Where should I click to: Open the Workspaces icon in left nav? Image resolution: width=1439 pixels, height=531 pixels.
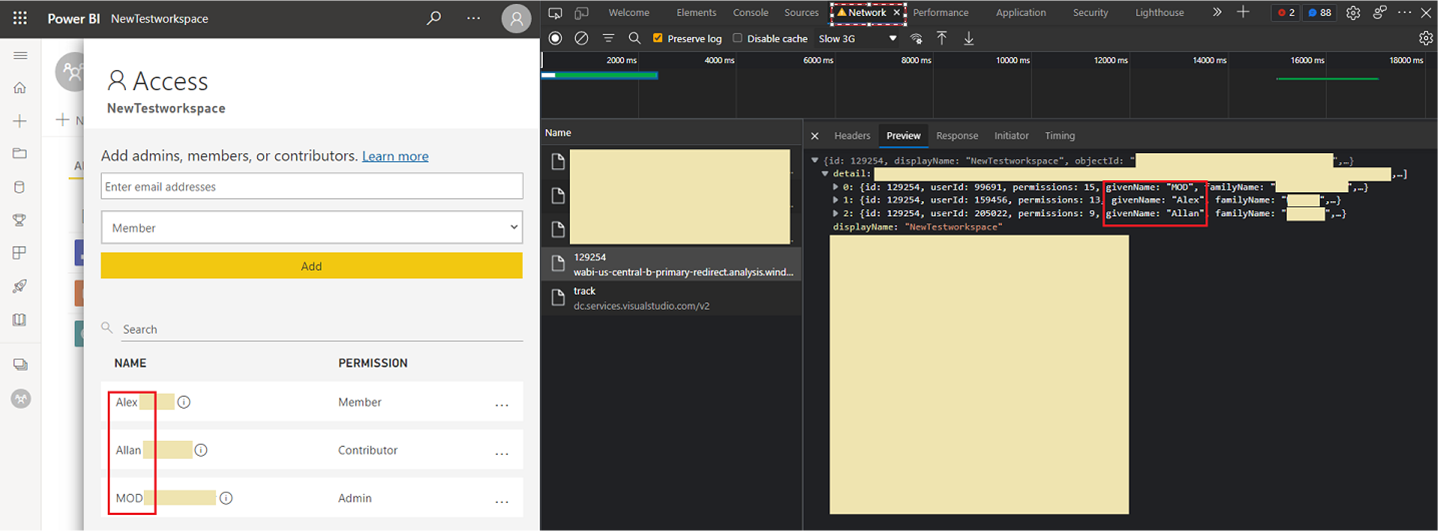pyautogui.click(x=19, y=365)
